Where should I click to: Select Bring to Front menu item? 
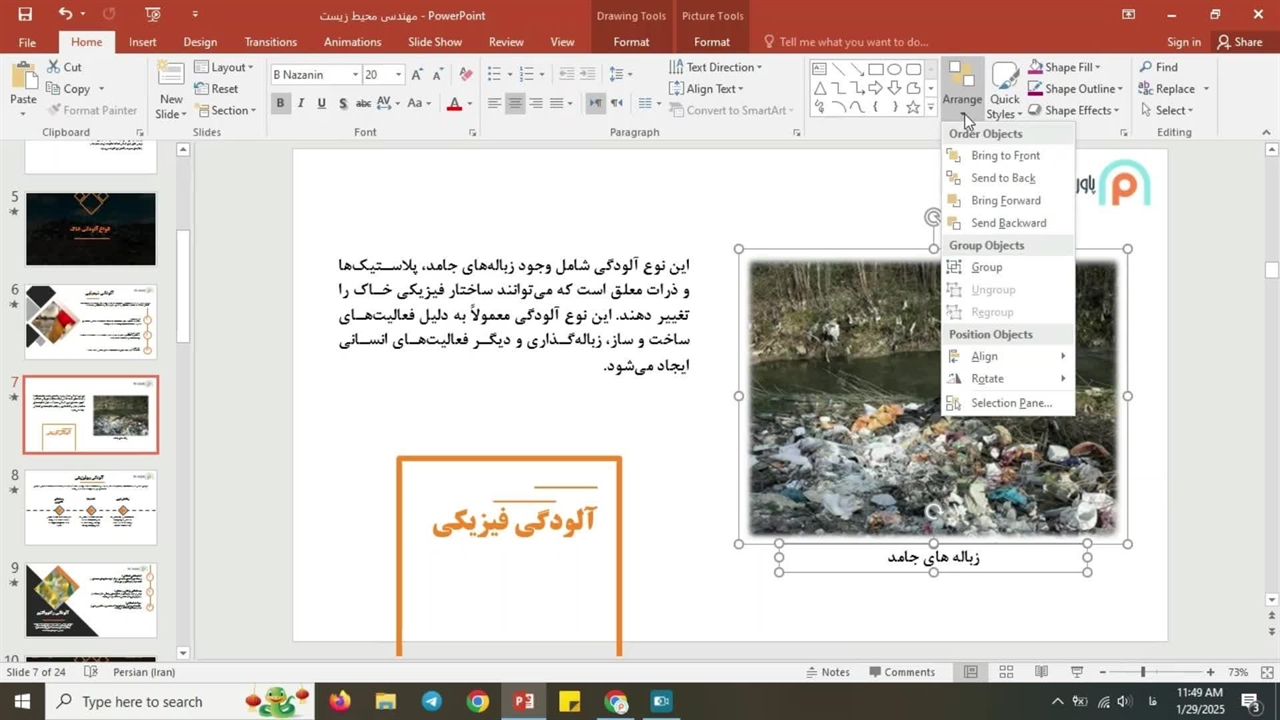click(1005, 156)
